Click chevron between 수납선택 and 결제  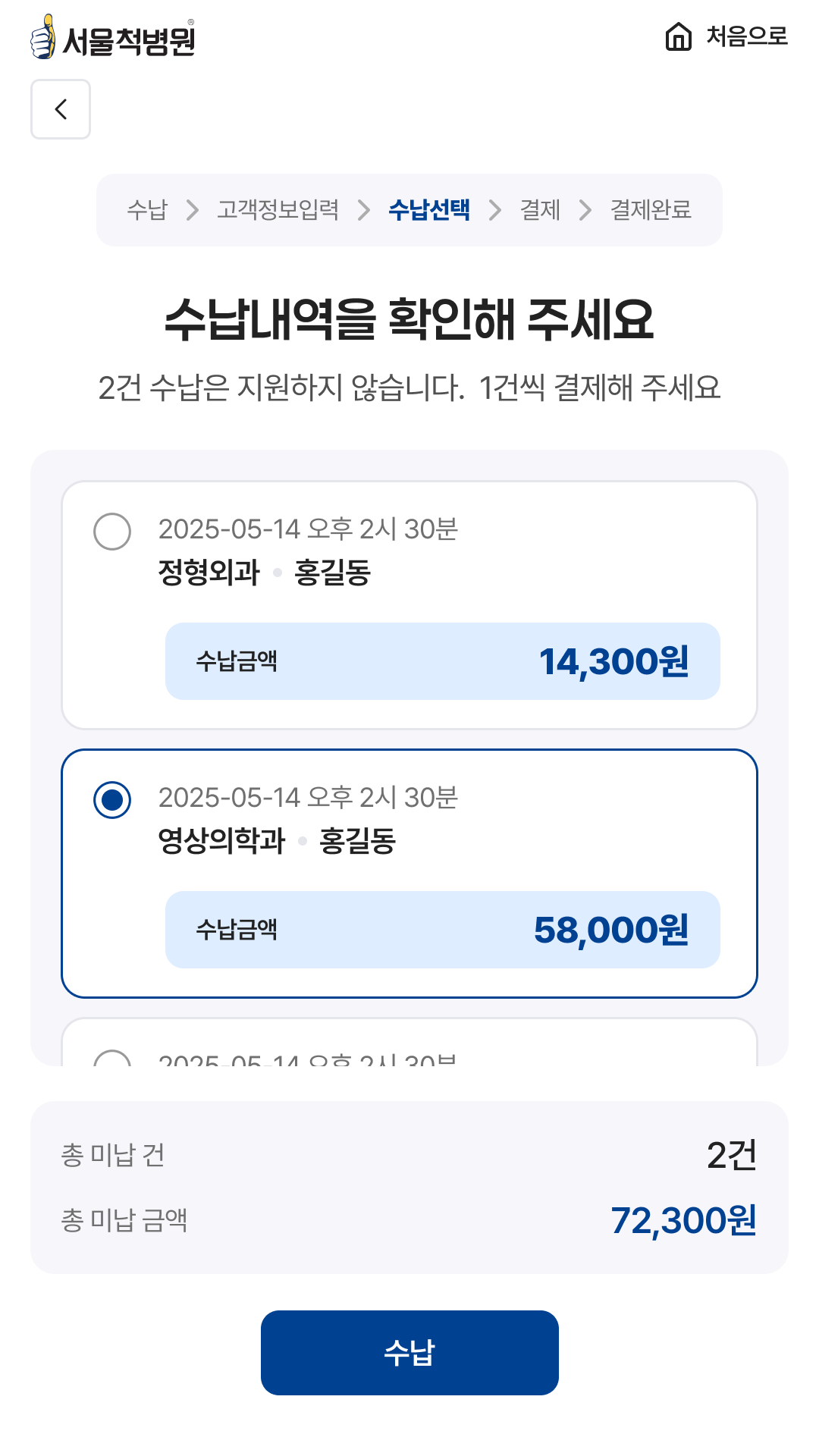click(495, 210)
